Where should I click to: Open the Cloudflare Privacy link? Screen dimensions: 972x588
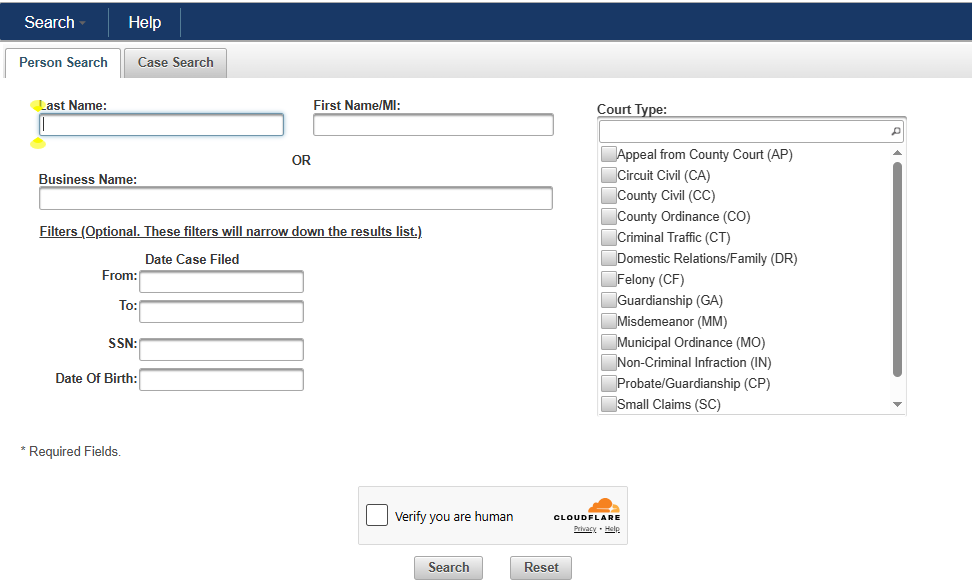(x=584, y=529)
